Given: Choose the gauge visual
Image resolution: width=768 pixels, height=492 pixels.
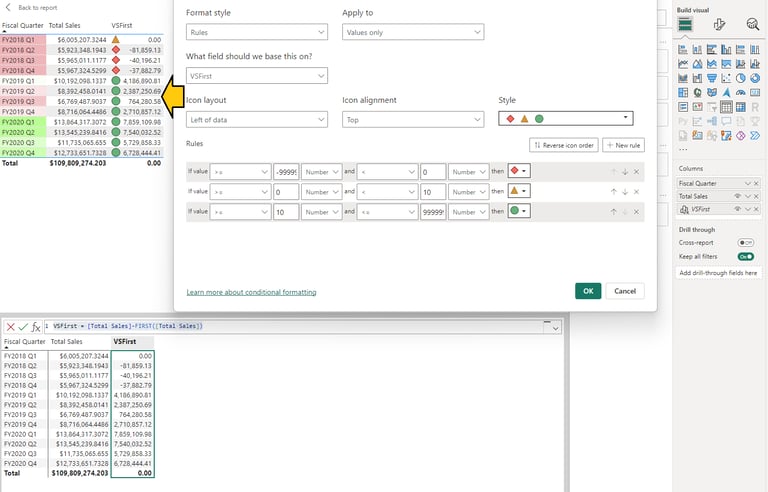Looking at the screenshot, I should (x=741, y=92).
